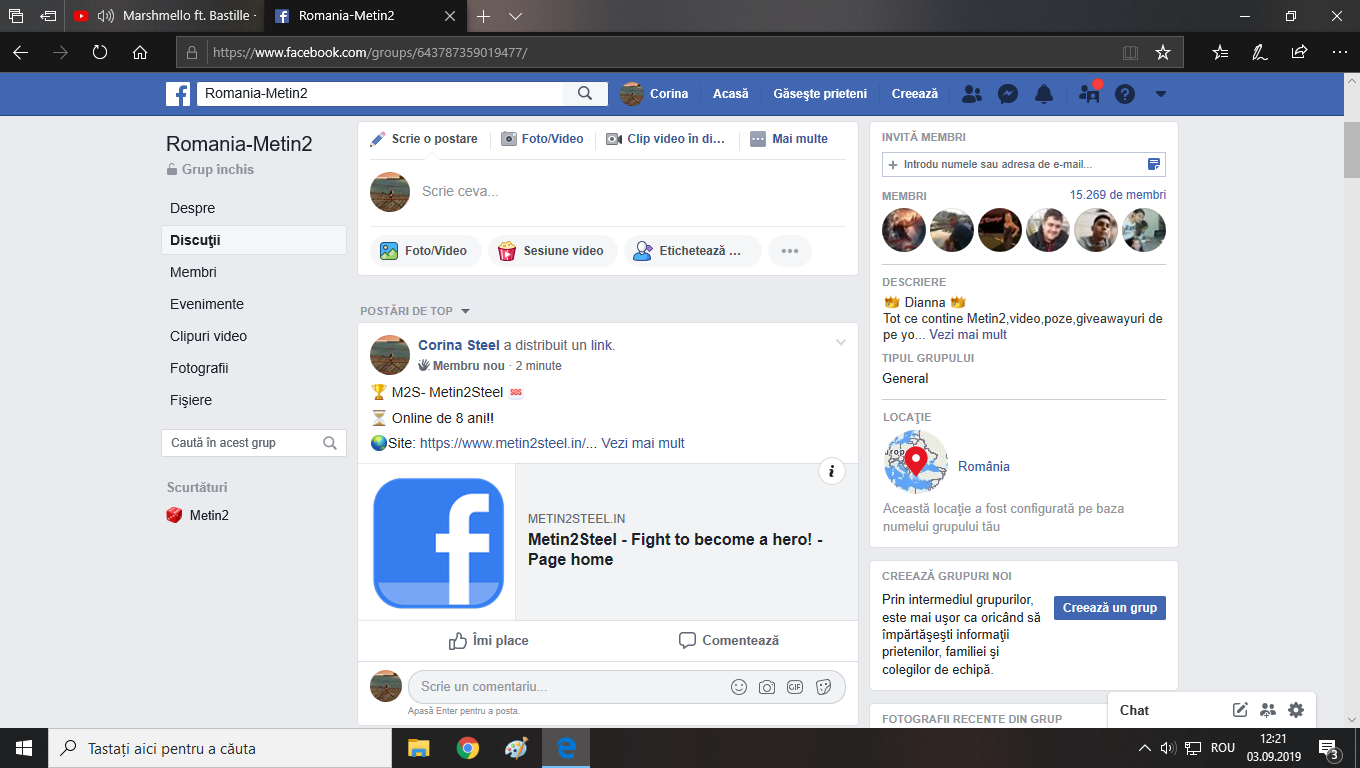Open the Edge favorites hub icon
1360x768 pixels.
[1220, 52]
